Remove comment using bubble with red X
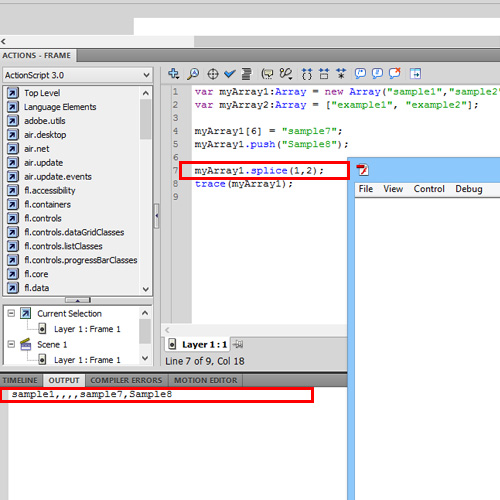The height and width of the screenshot is (500, 500). point(395,73)
